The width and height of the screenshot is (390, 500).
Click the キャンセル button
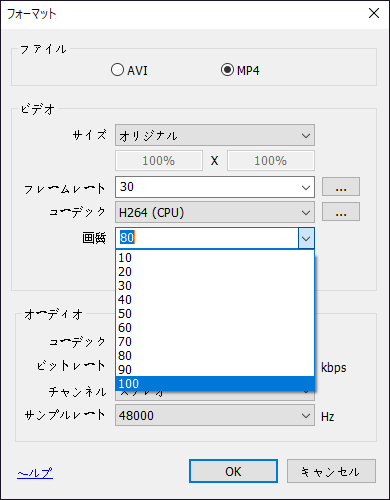tap(331, 471)
